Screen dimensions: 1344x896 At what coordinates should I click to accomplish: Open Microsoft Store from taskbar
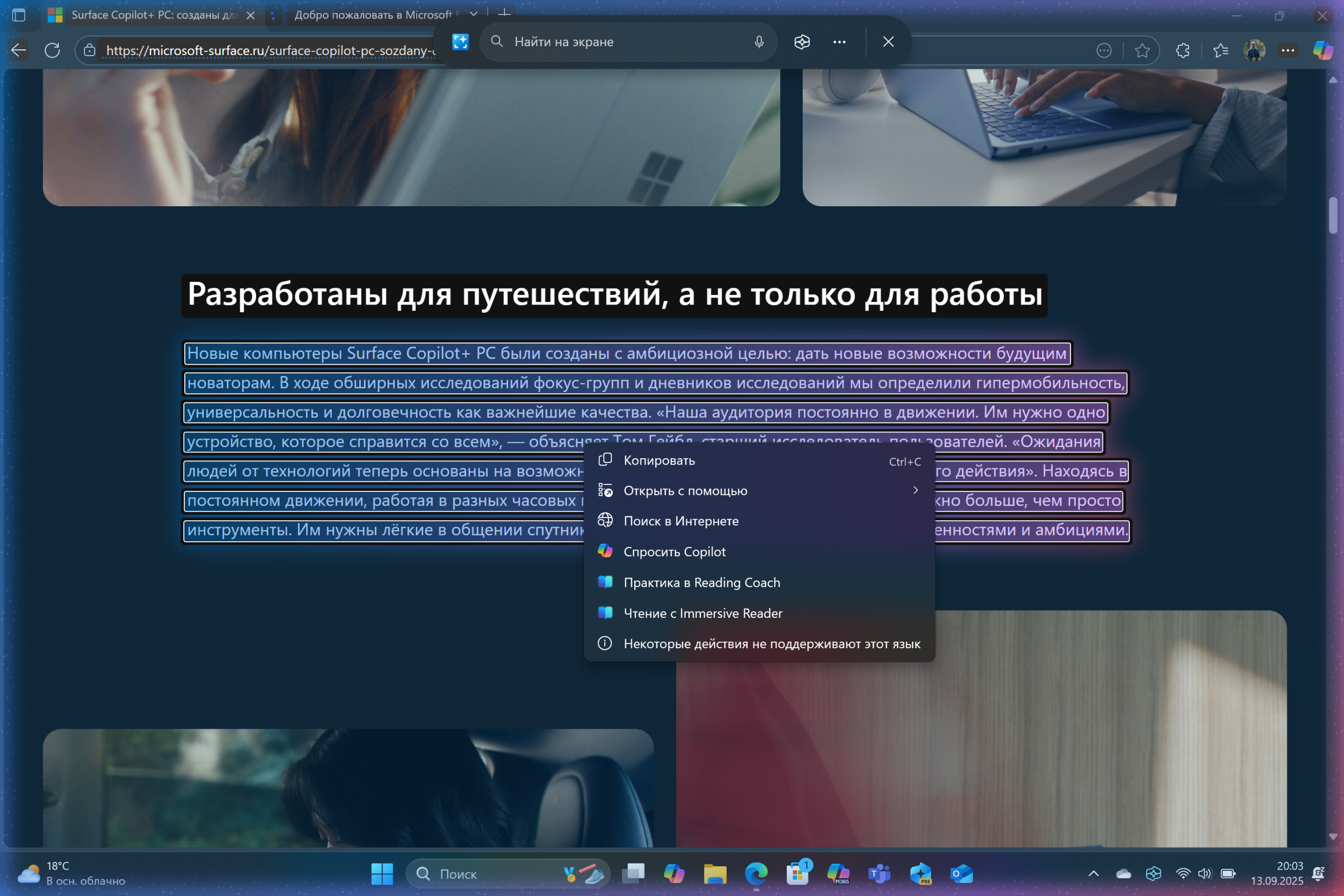(x=797, y=874)
